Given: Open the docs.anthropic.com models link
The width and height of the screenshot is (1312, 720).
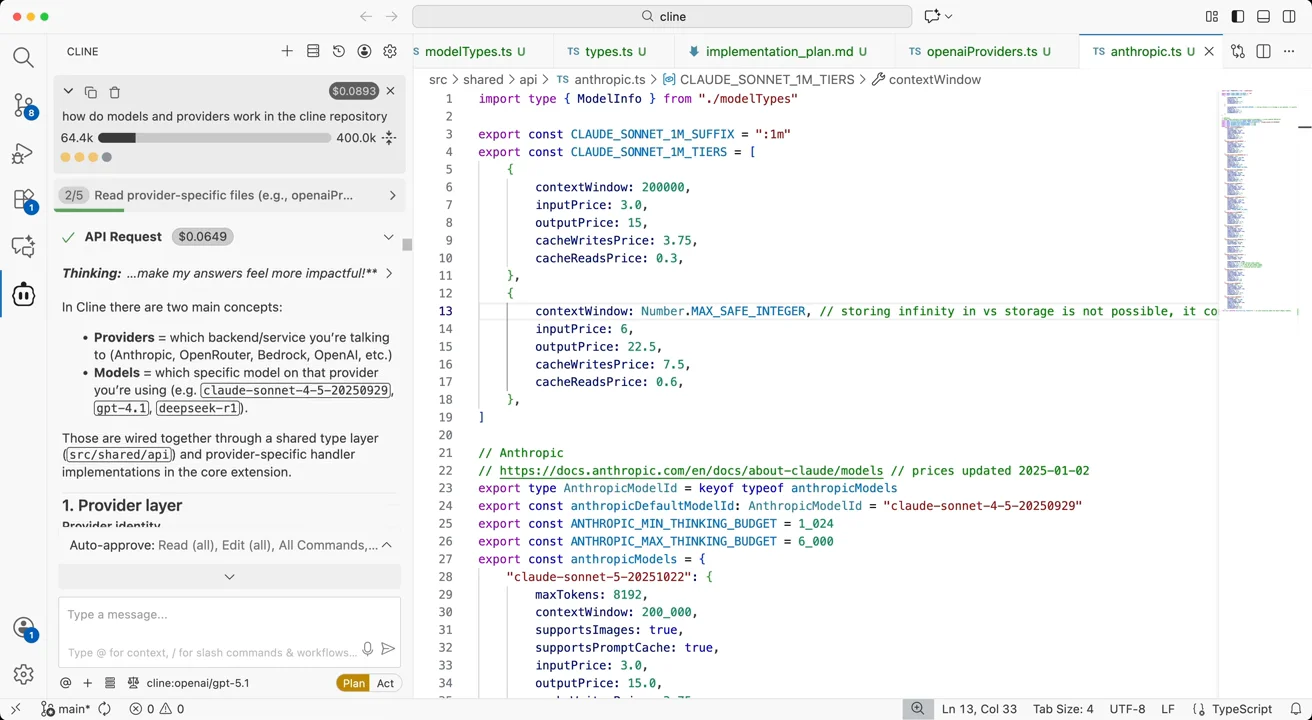Looking at the screenshot, I should pos(691,470).
